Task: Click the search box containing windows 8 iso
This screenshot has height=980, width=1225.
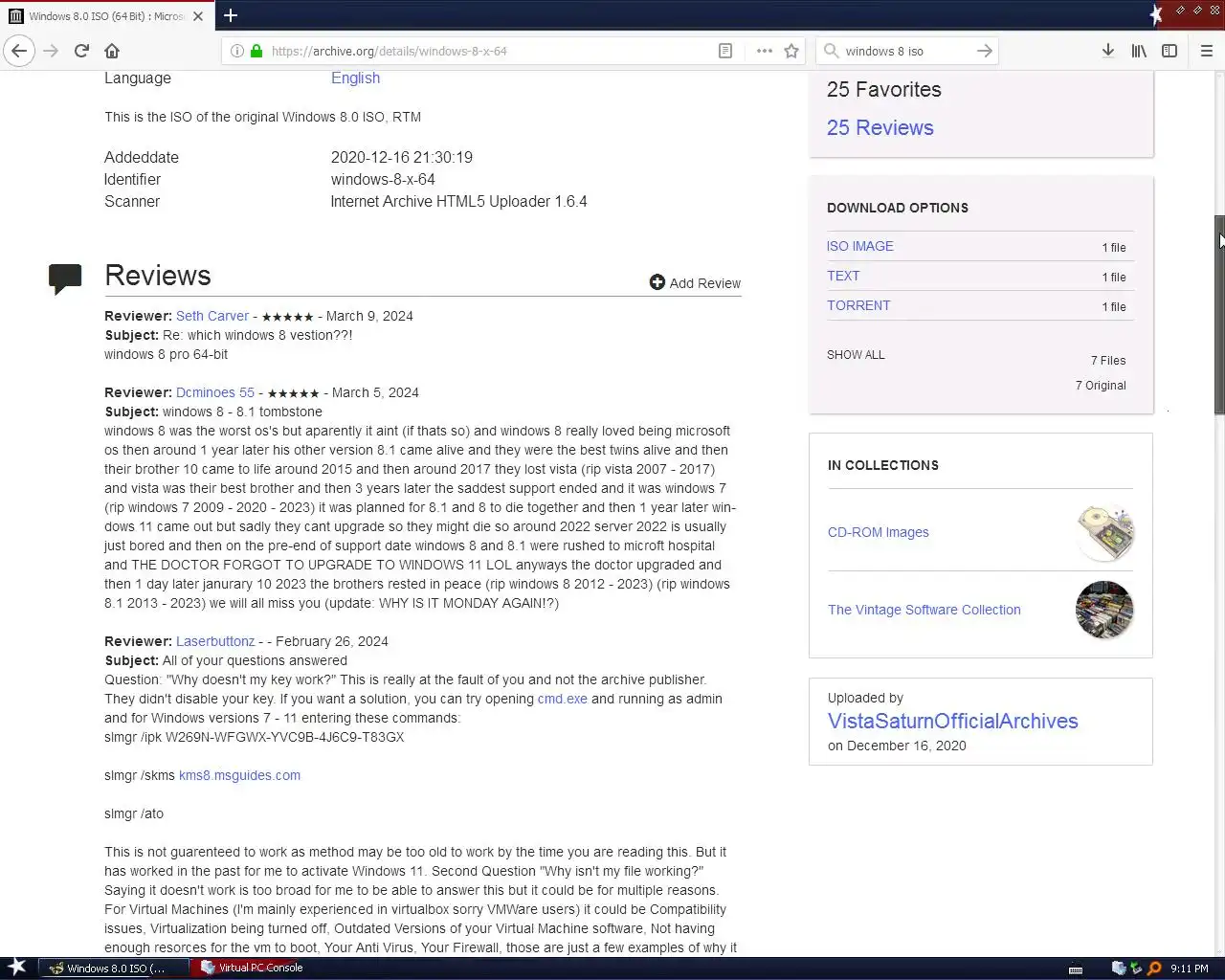Action: (905, 51)
